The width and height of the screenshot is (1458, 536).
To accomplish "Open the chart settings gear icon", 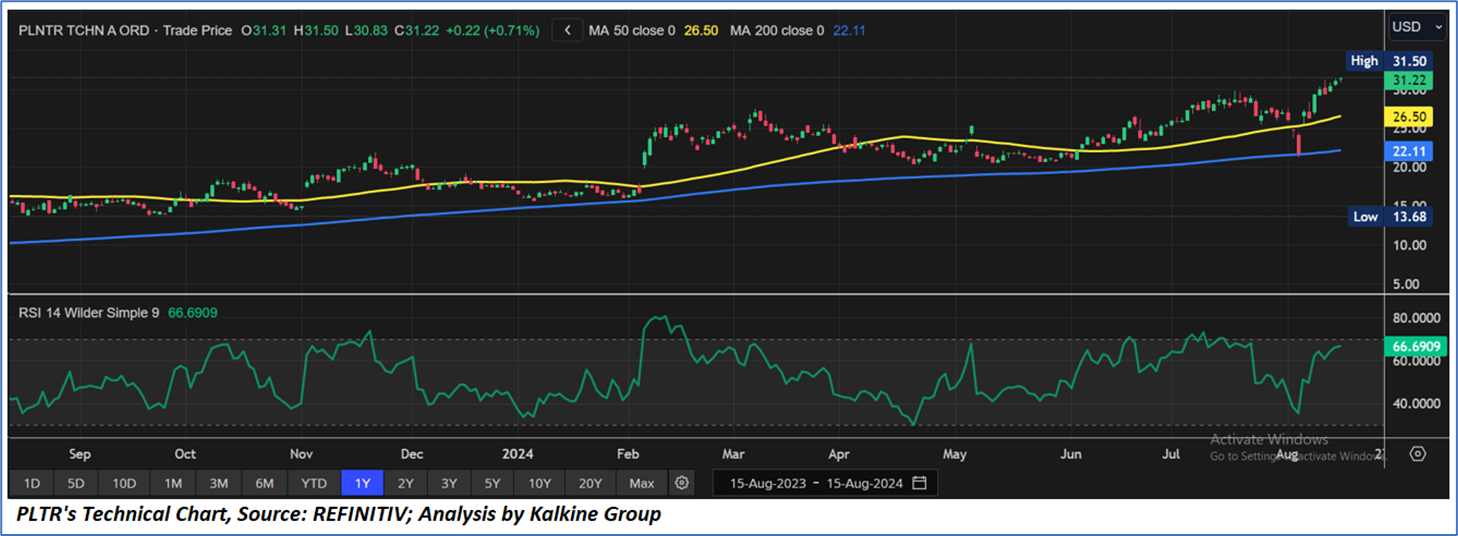I will (x=682, y=483).
